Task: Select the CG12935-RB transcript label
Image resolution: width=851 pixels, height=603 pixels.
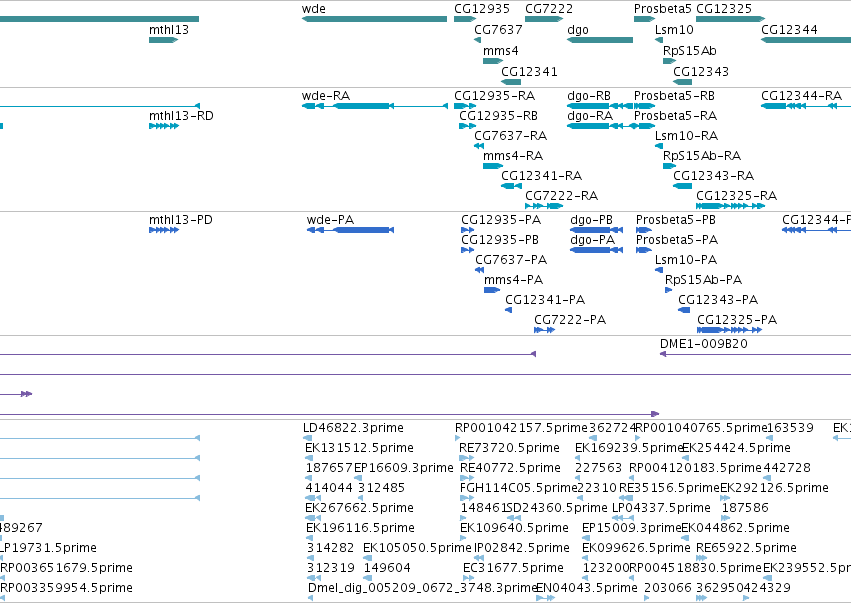Action: tap(498, 116)
